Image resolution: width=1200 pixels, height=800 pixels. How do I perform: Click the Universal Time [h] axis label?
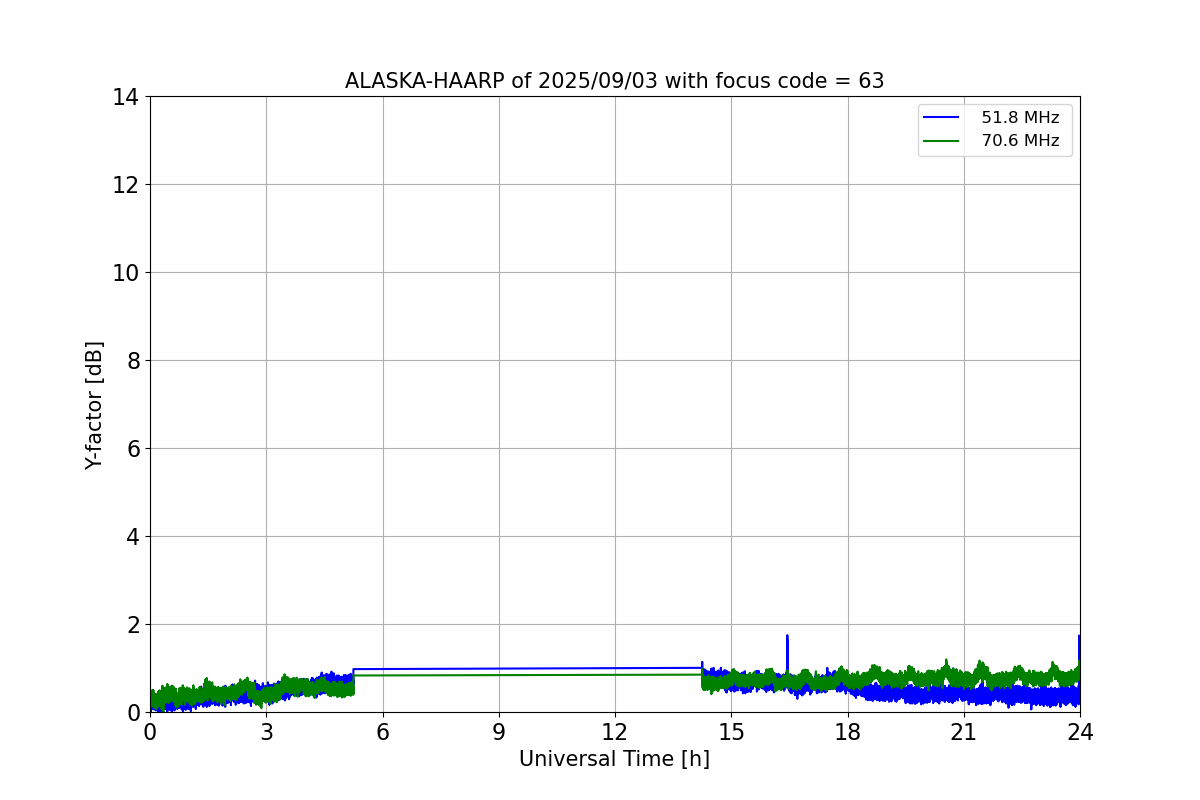(614, 759)
